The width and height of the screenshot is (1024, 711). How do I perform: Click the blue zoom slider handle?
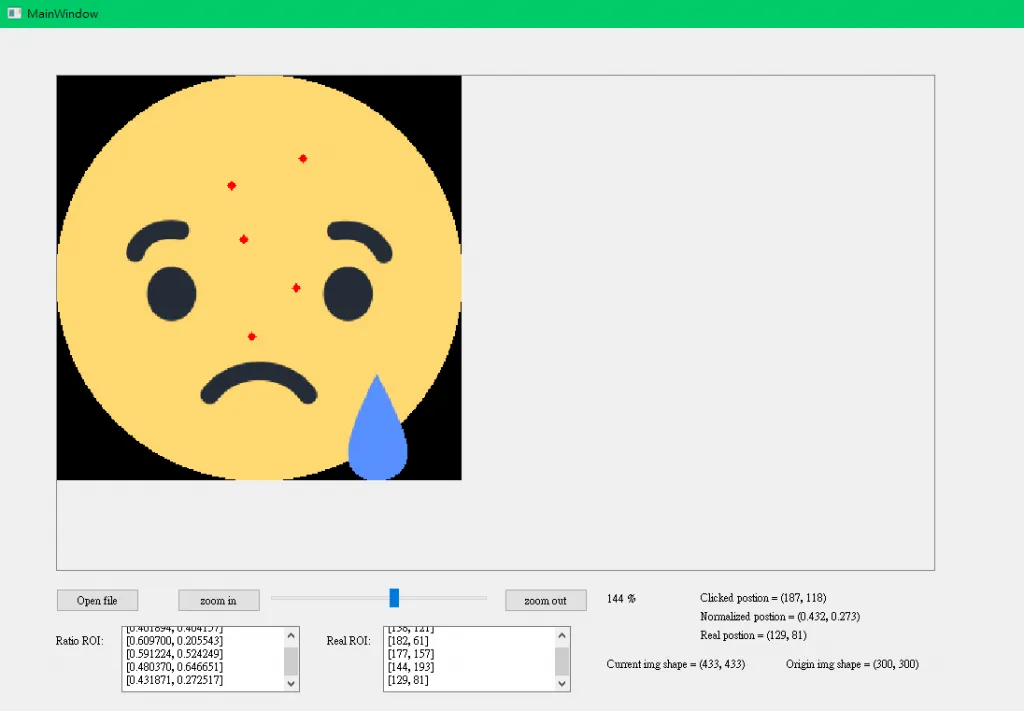[x=394, y=598]
